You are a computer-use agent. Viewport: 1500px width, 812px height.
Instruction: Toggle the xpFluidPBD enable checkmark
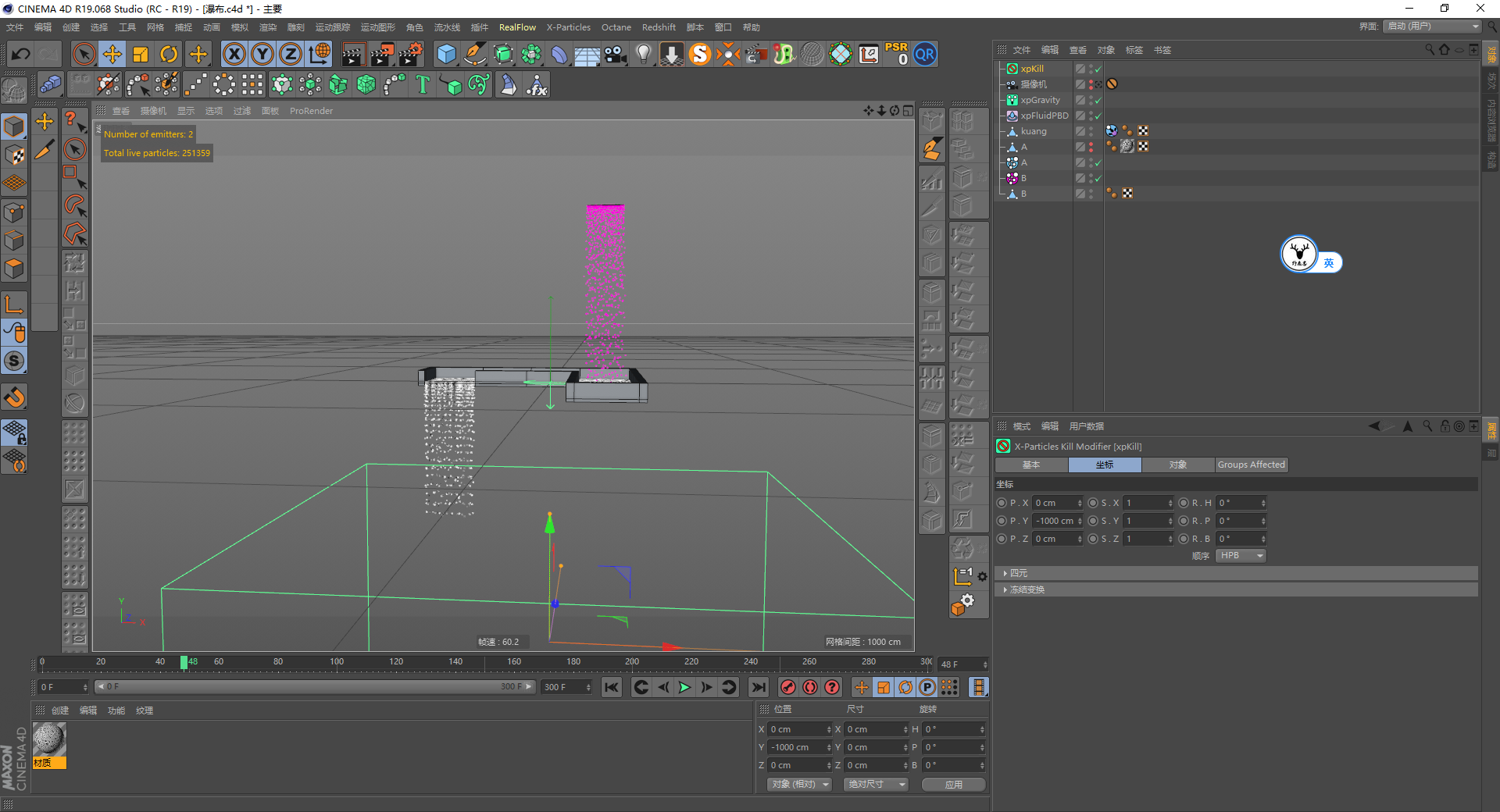point(1098,116)
